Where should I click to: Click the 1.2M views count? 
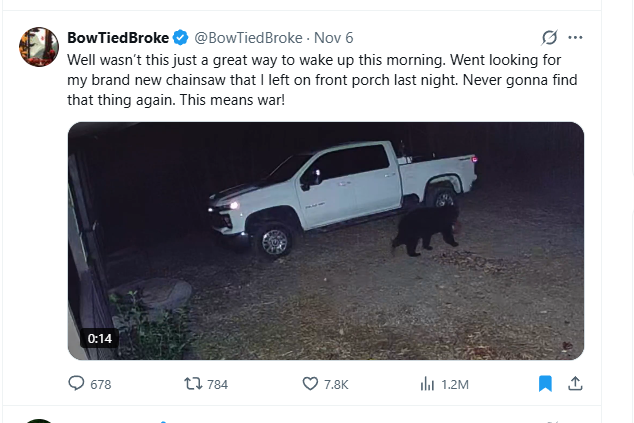click(x=455, y=385)
